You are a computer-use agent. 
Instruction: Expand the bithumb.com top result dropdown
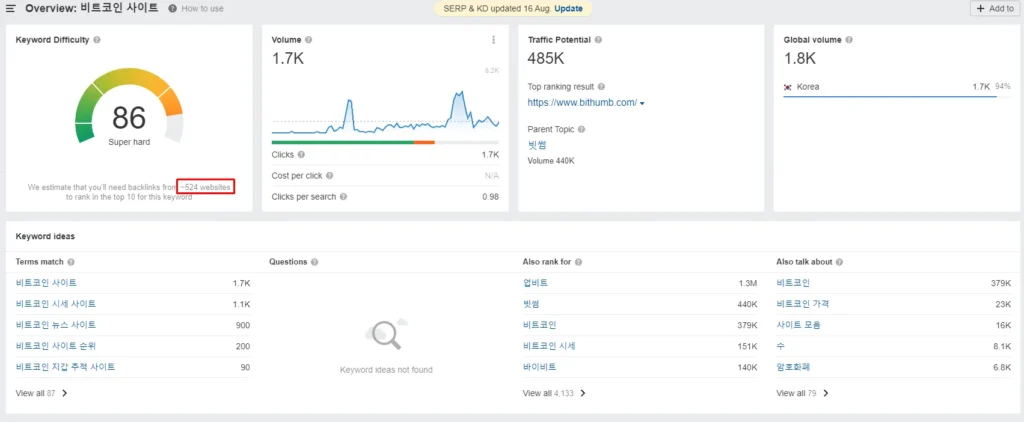tap(642, 103)
